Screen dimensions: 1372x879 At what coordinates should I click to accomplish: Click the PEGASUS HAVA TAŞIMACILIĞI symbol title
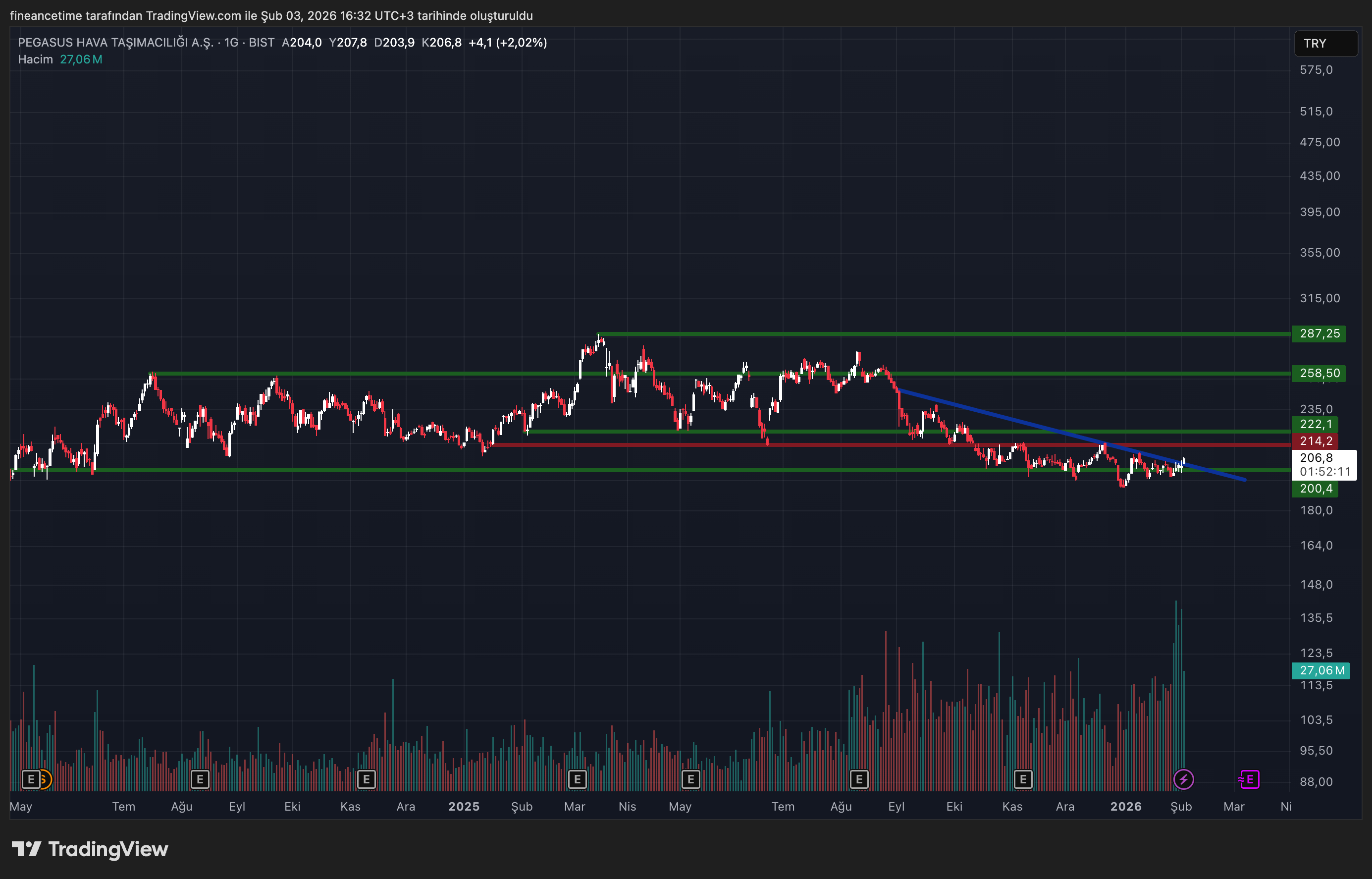click(x=115, y=42)
